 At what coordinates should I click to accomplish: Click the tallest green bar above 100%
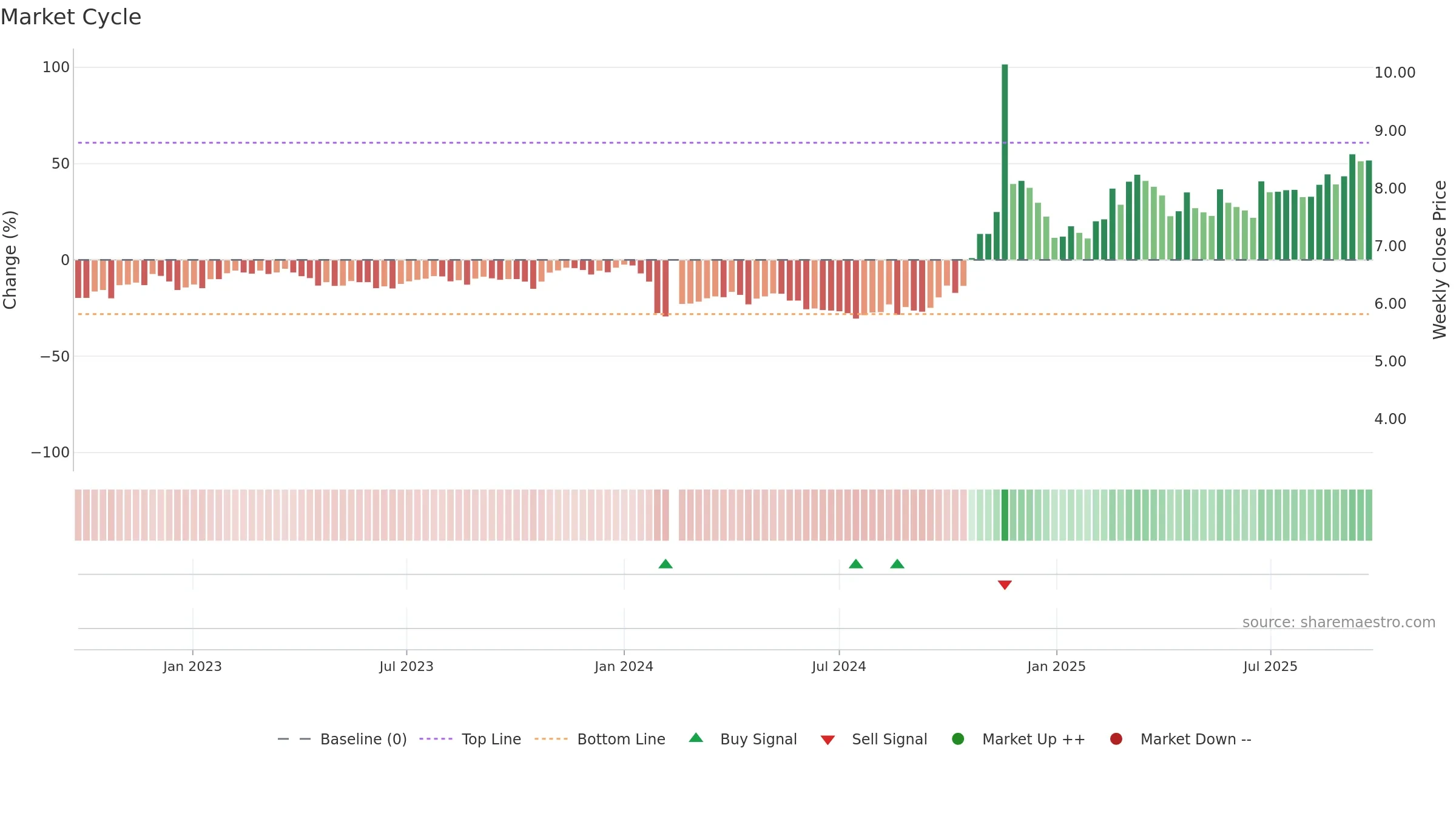[1005, 162]
